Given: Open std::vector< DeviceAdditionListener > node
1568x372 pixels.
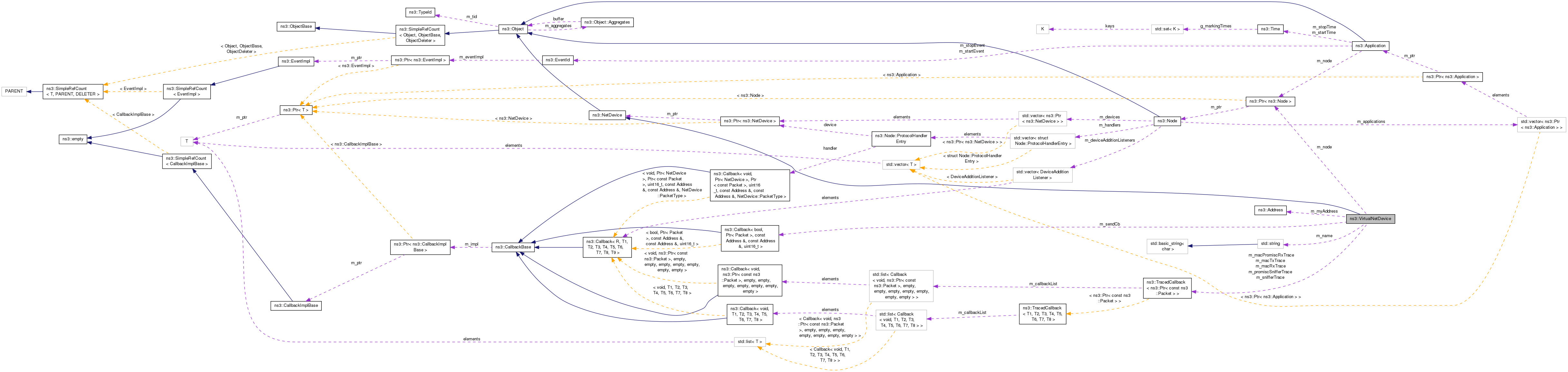Looking at the screenshot, I should click(1043, 175).
